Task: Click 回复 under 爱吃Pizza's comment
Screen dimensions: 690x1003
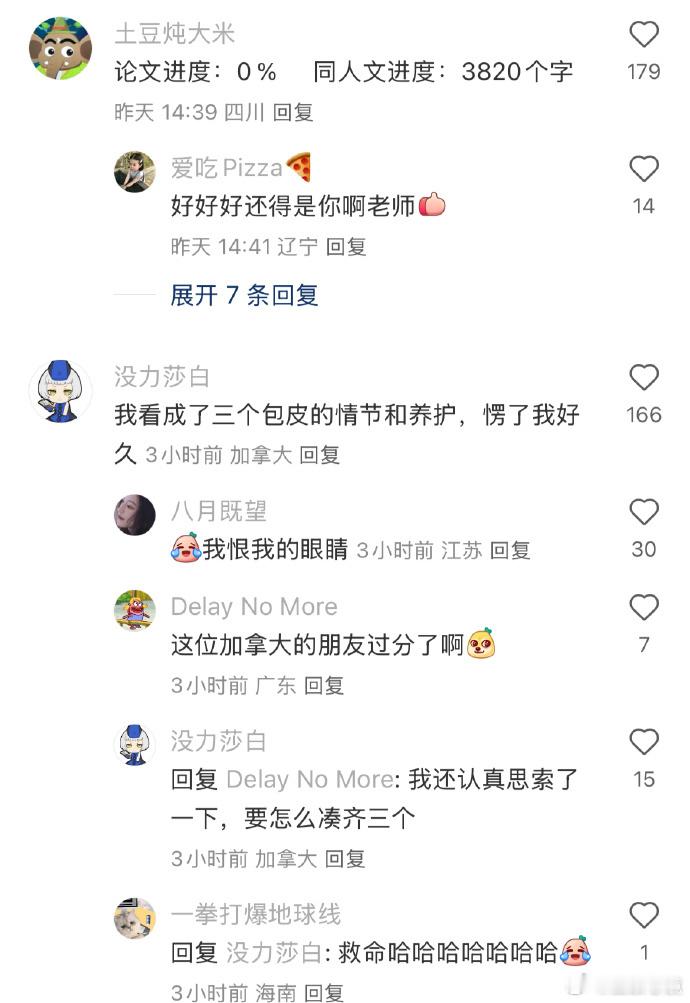Action: click(346, 247)
